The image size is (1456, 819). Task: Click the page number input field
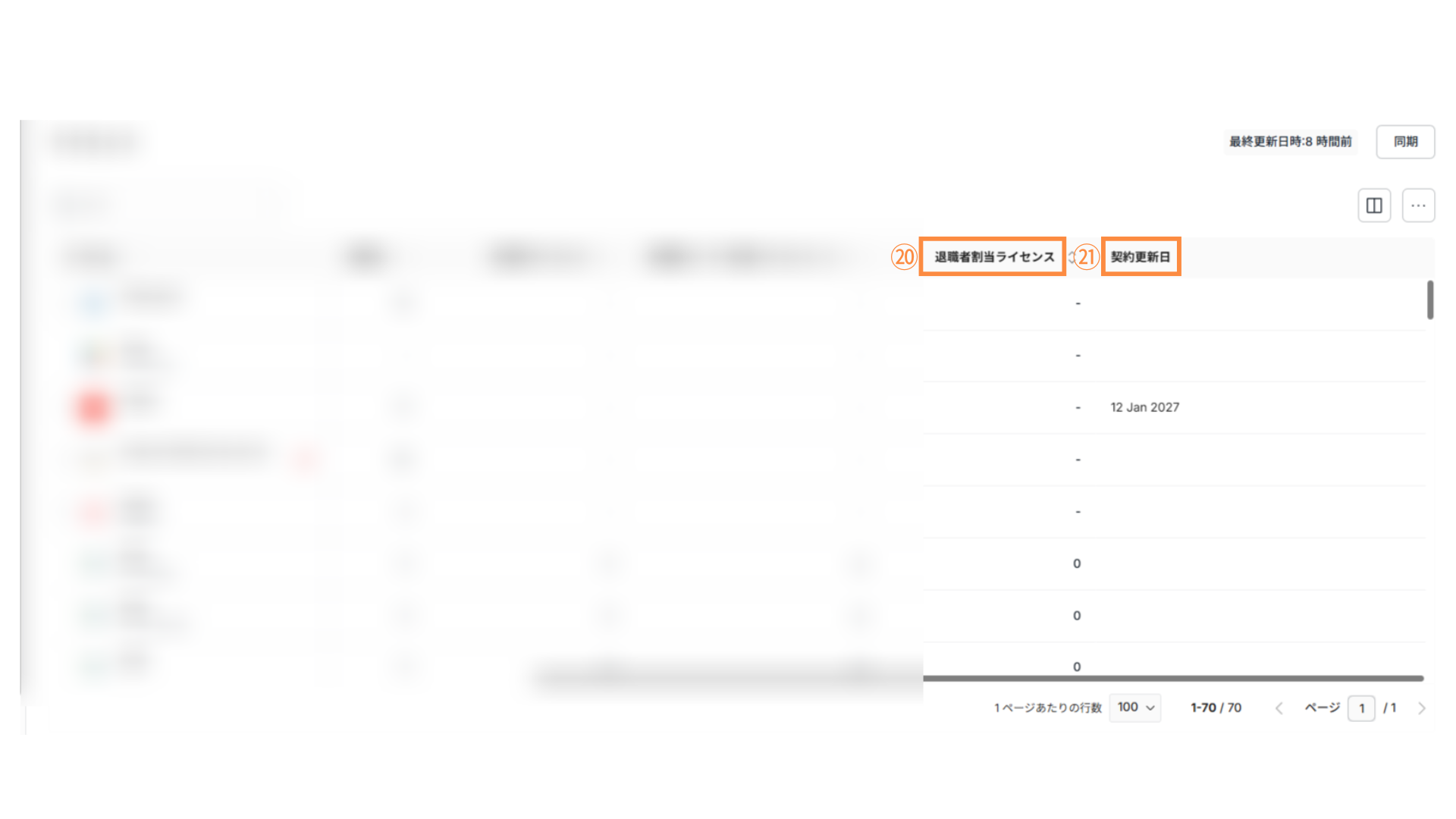click(1361, 708)
